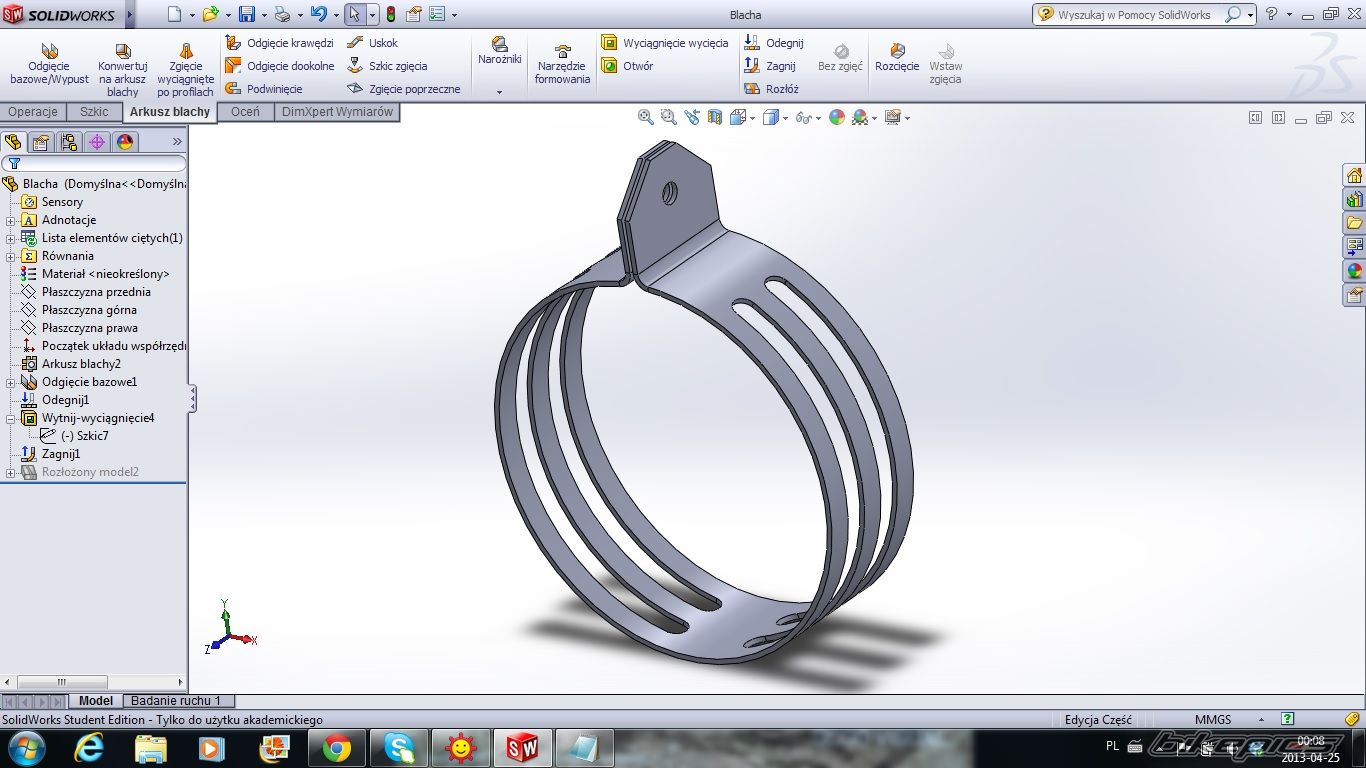This screenshot has width=1366, height=768.
Task: Open the Appearances tab in task pane
Action: pos(1354,271)
